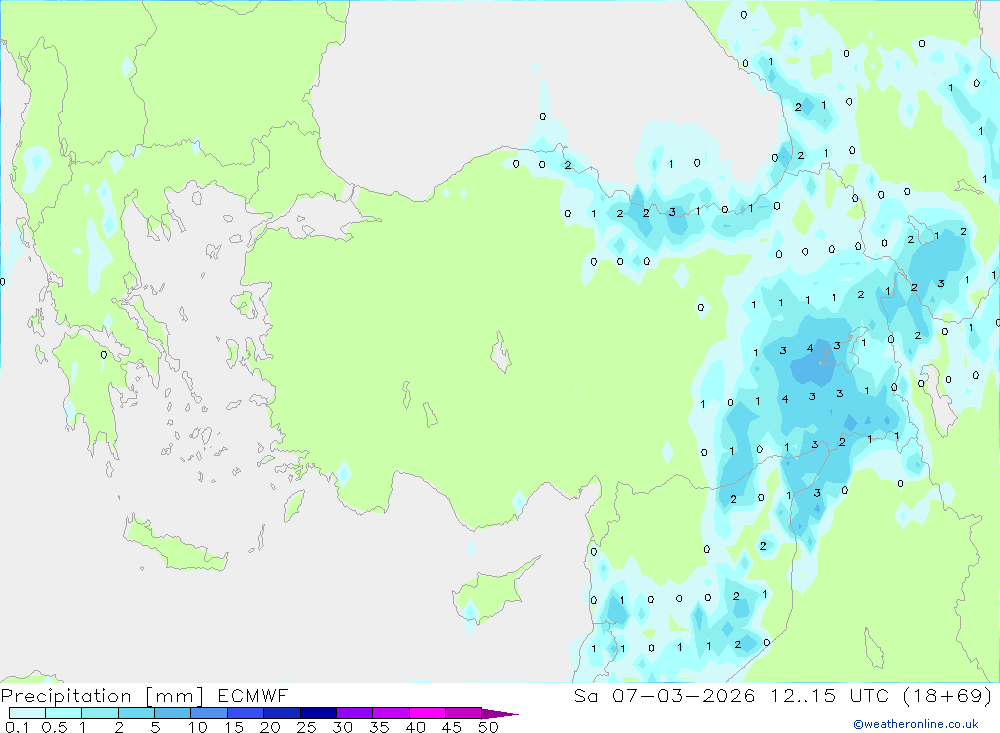Image resolution: width=1000 pixels, height=733 pixels.
Task: Choose the 2–5 mm legend swatch
Action: (x=136, y=713)
